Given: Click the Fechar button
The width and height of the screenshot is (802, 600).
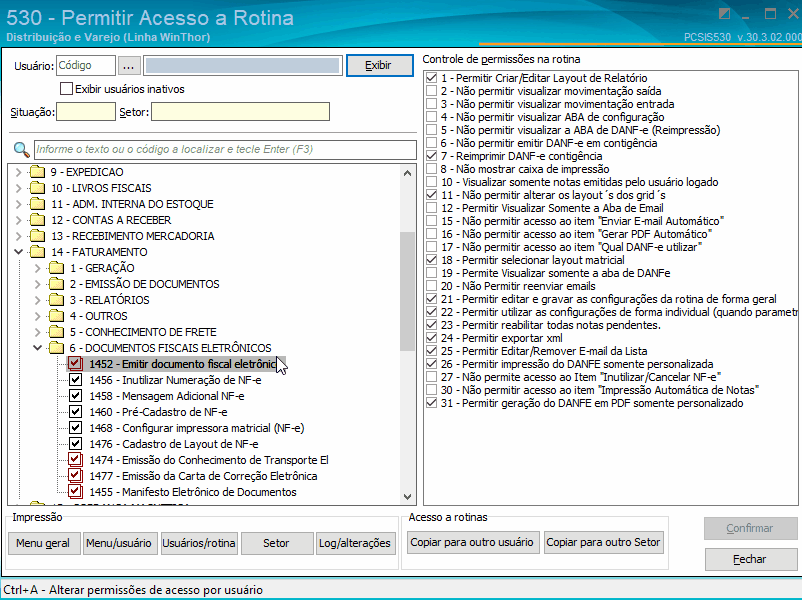Looking at the screenshot, I should pyautogui.click(x=750, y=559).
